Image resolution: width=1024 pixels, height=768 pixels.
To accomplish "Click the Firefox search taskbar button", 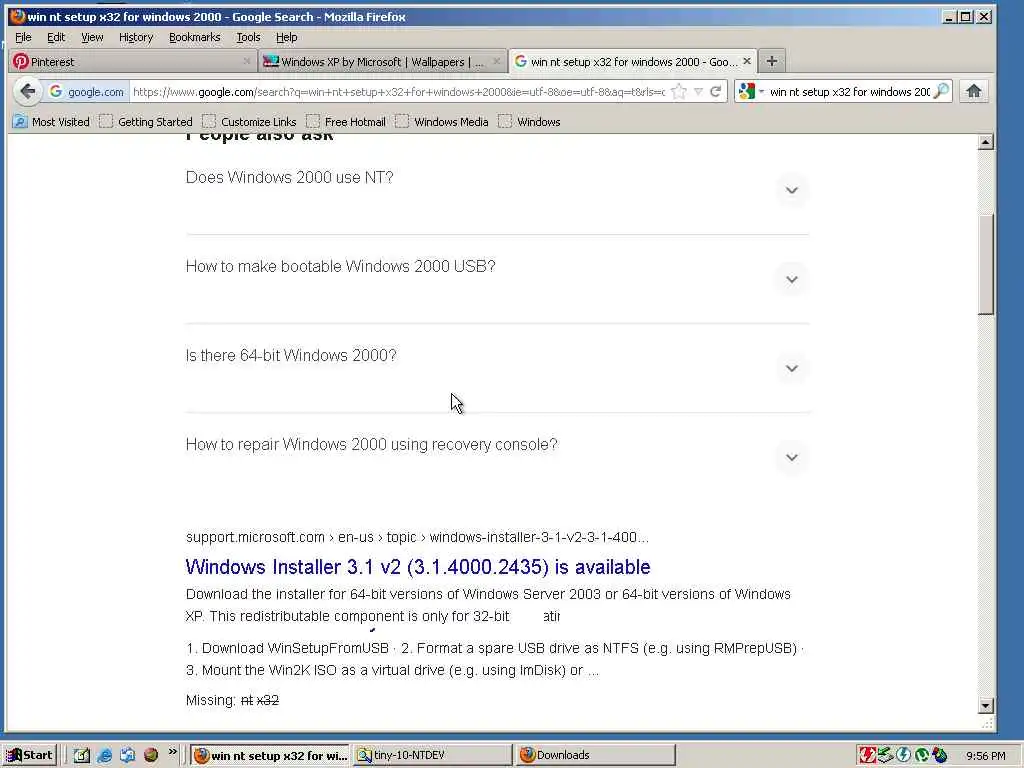I will pos(270,756).
